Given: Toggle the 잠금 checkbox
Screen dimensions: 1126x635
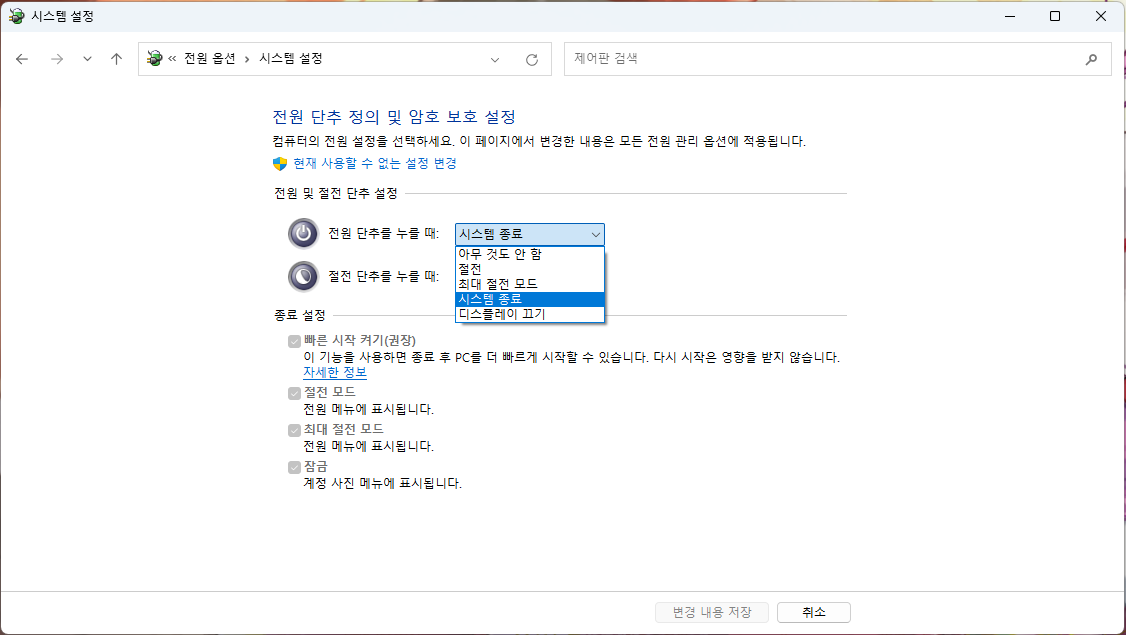Looking at the screenshot, I should pos(294,467).
